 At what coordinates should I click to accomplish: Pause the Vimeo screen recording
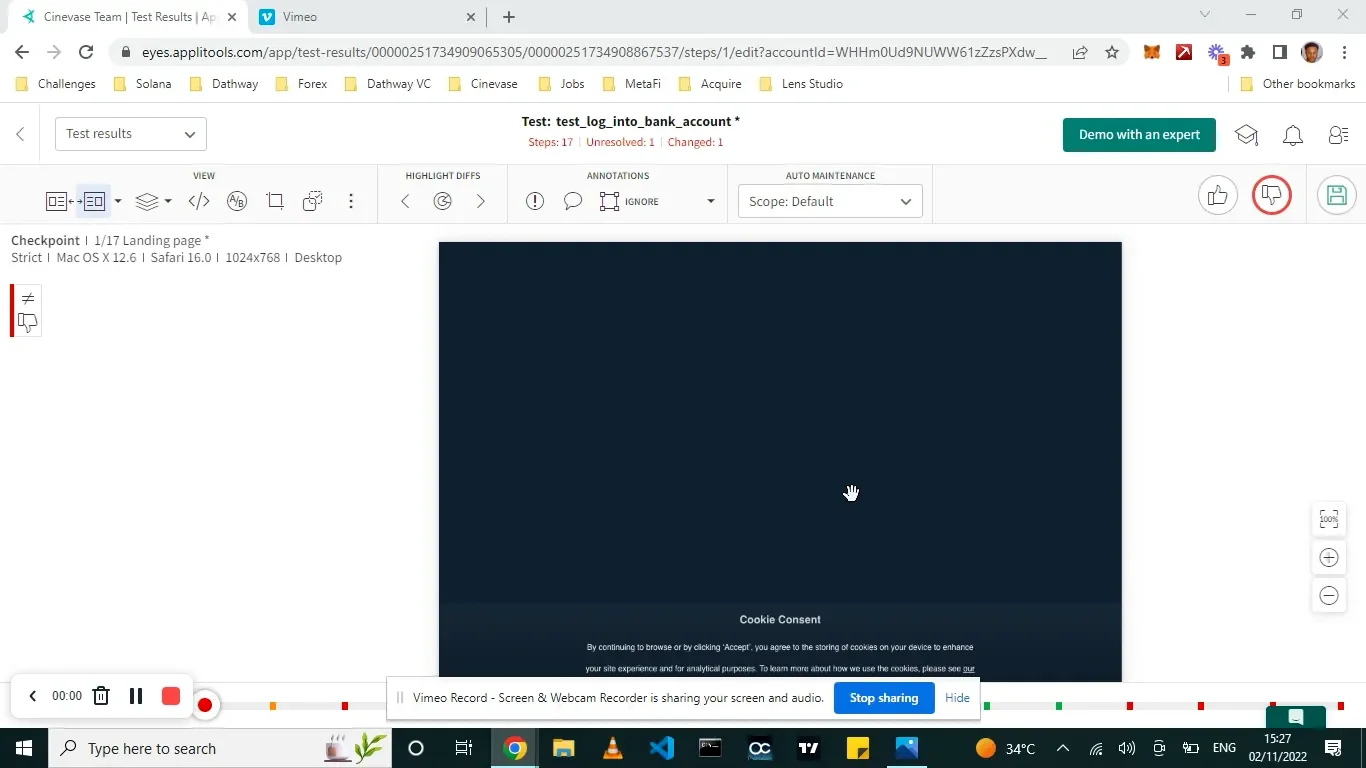tap(136, 696)
